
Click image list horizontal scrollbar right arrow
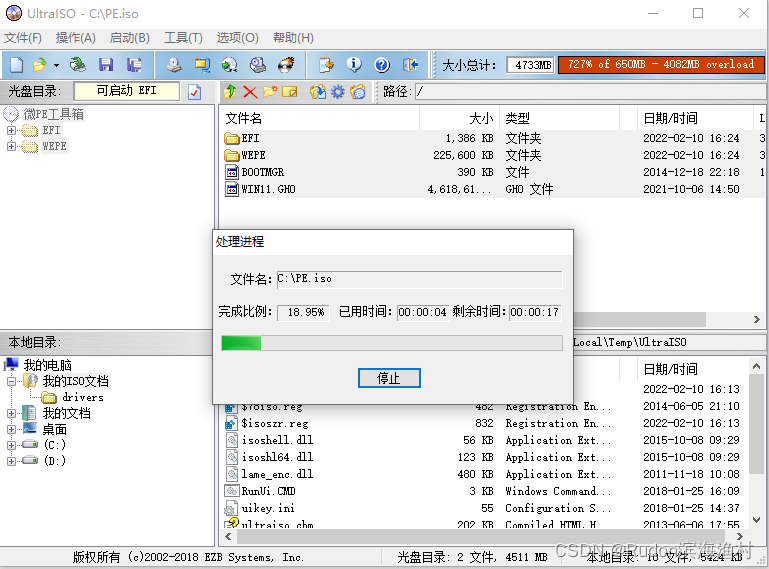tap(757, 320)
